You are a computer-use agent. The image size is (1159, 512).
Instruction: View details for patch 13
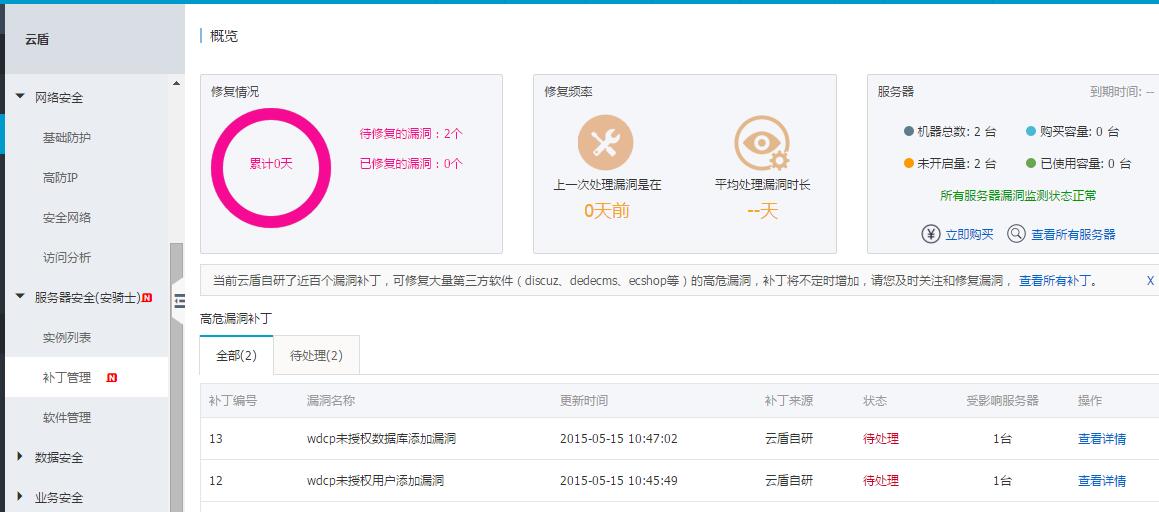click(1101, 438)
